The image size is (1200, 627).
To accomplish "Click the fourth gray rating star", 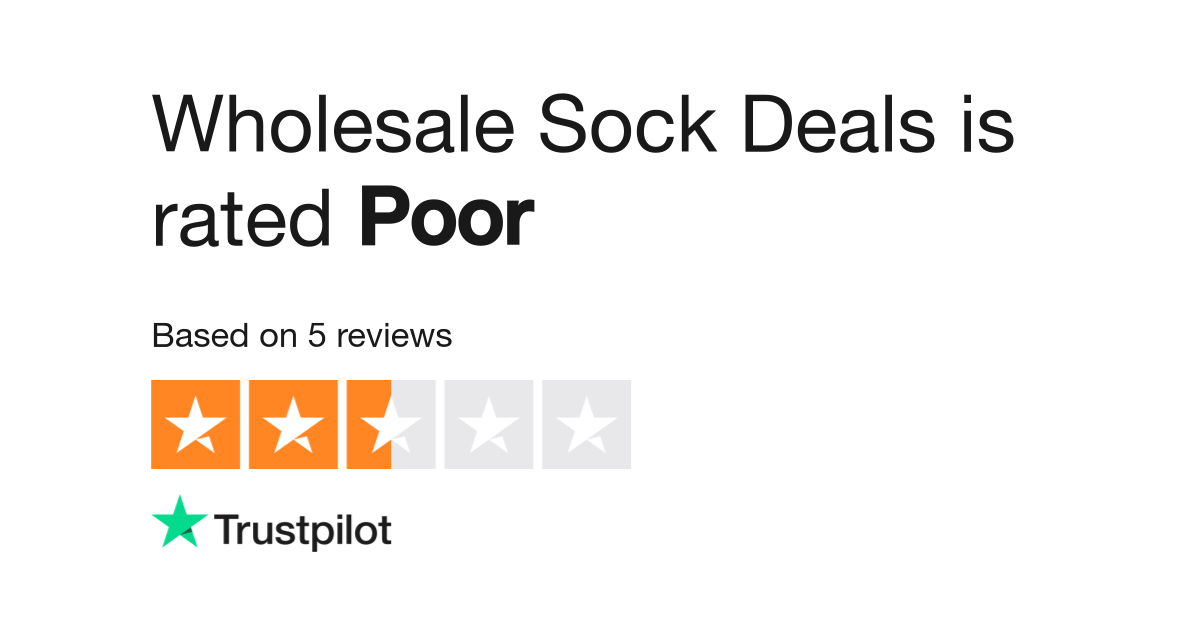I will [489, 424].
